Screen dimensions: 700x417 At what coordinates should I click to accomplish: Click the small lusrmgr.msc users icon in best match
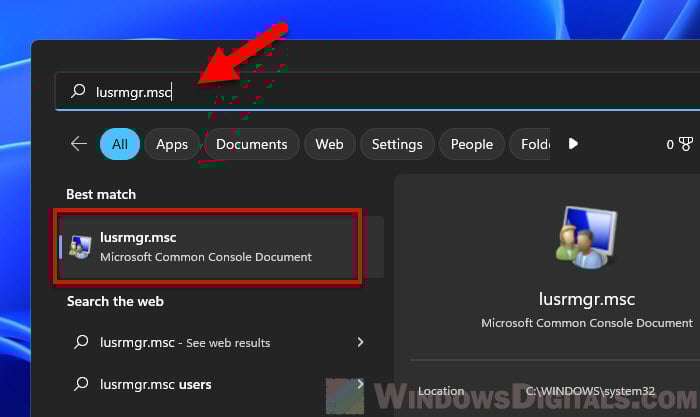tap(80, 247)
